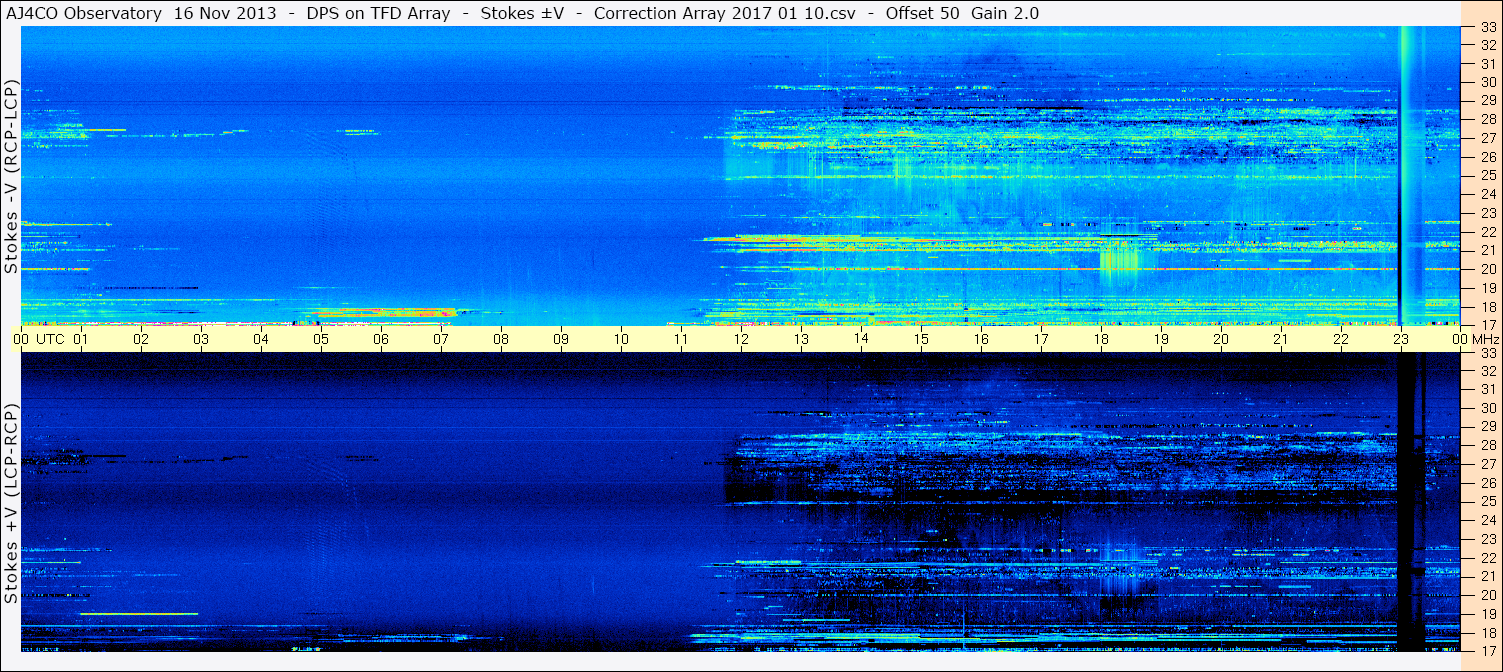Select hour 04 on the UTC time axis
Image resolution: width=1503 pixels, height=672 pixels.
[261, 339]
